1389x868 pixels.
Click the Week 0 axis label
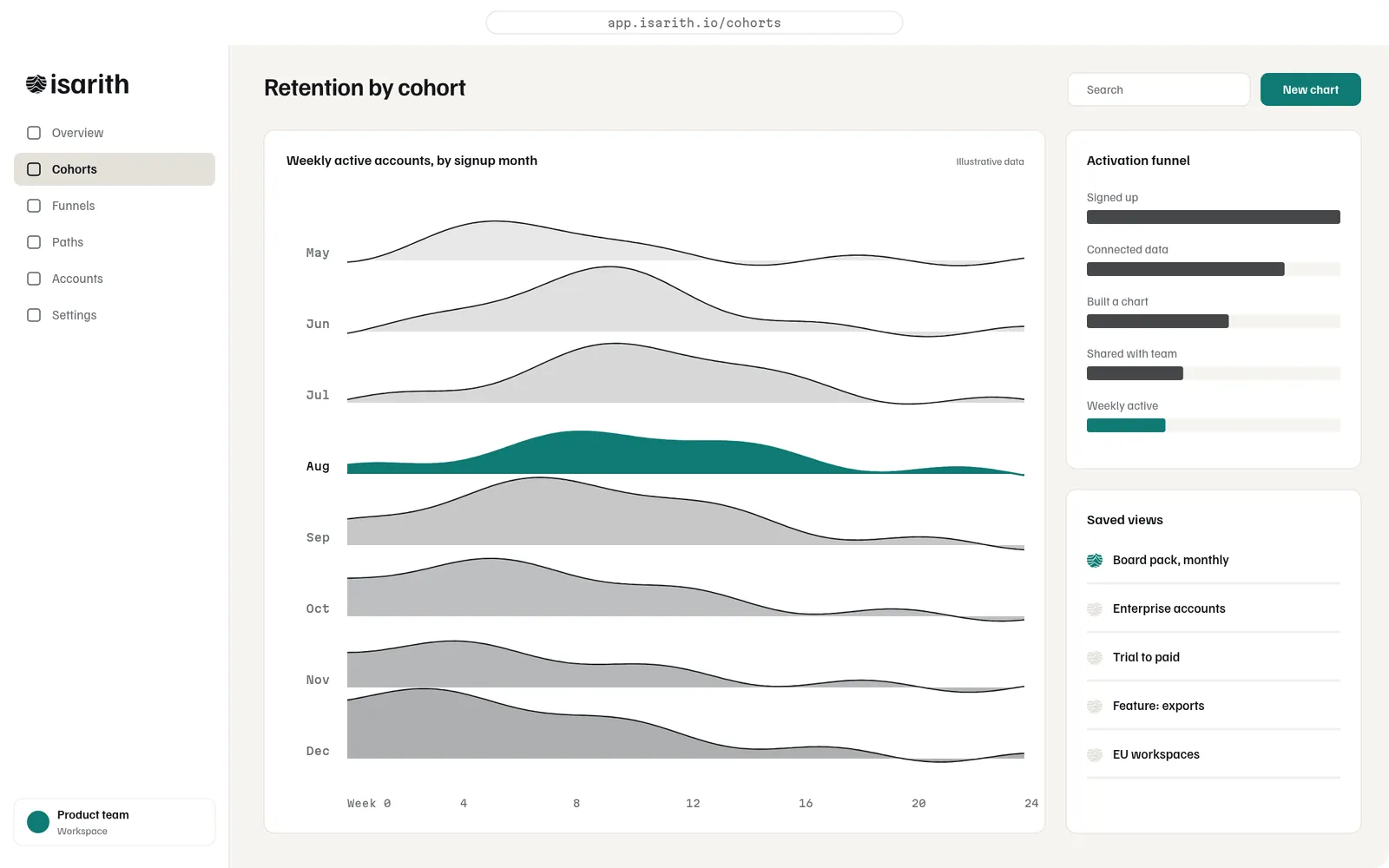[369, 803]
